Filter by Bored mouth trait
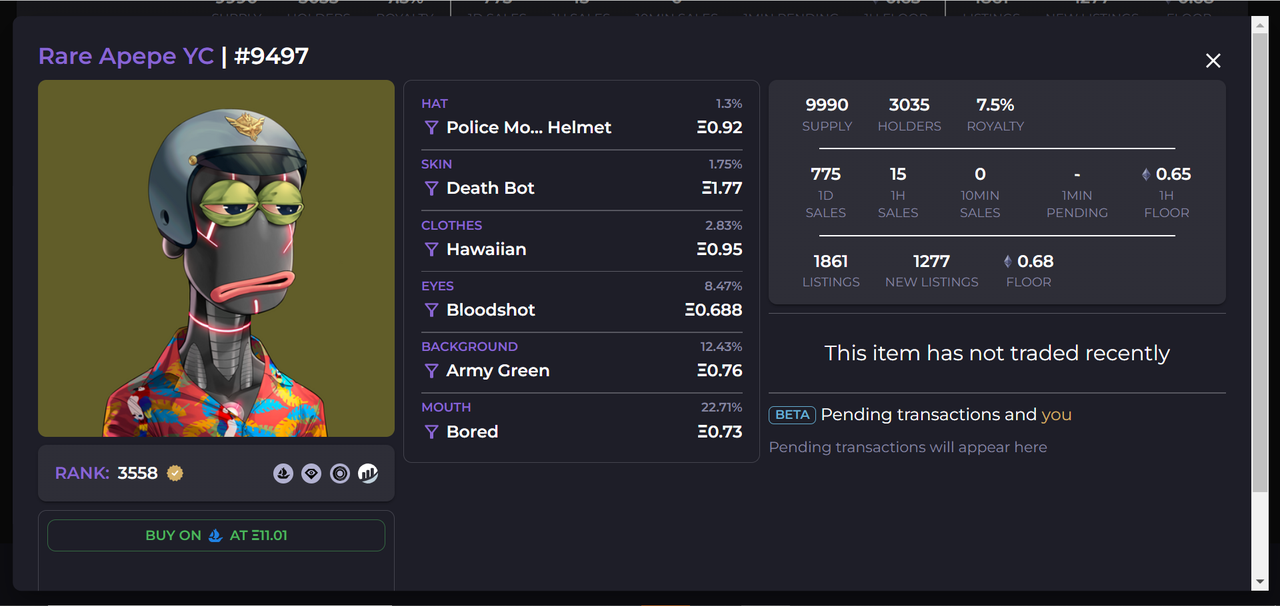This screenshot has height=606, width=1280. click(x=432, y=432)
